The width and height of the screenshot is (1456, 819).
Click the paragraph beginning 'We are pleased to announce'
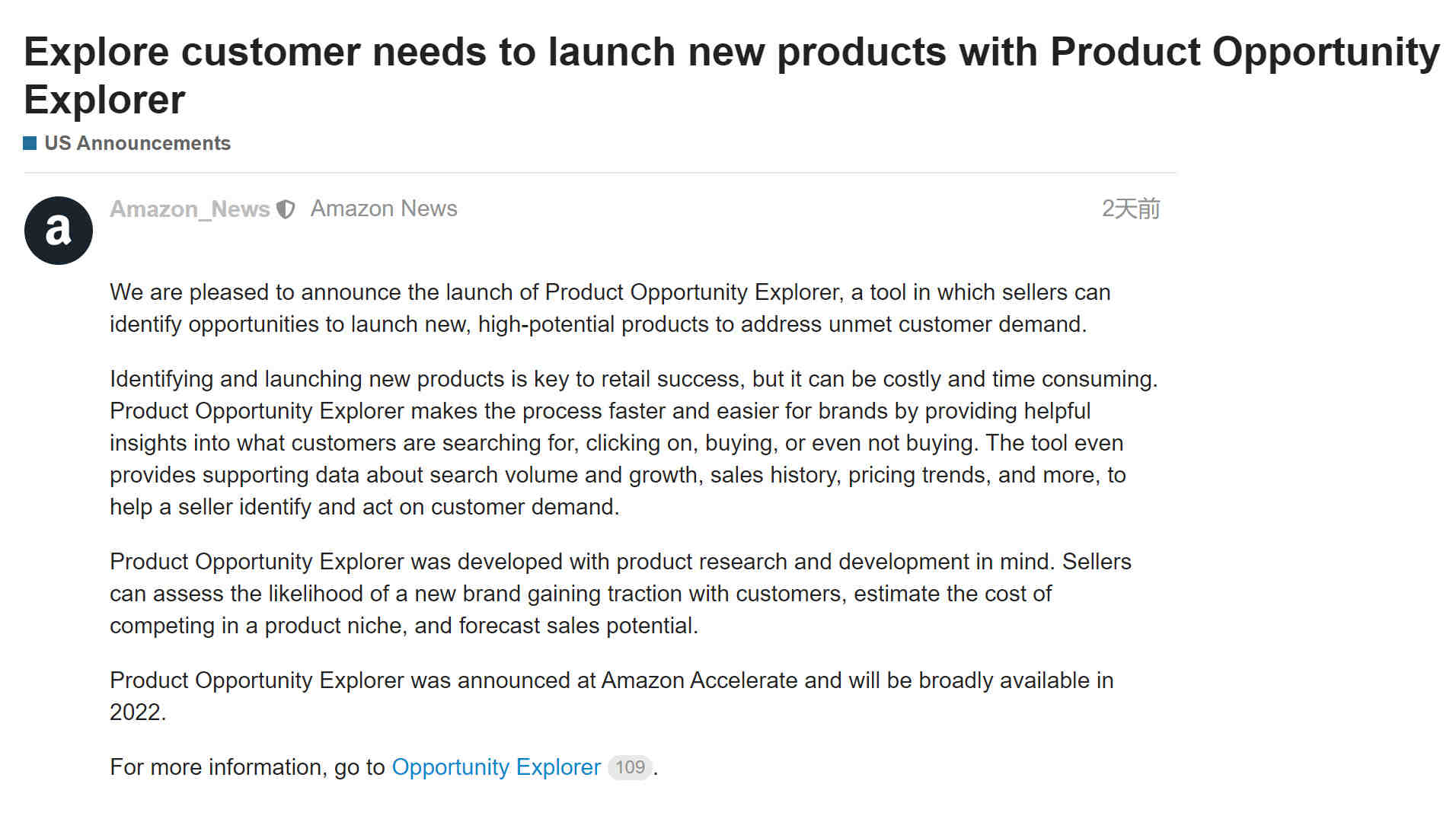click(610, 308)
